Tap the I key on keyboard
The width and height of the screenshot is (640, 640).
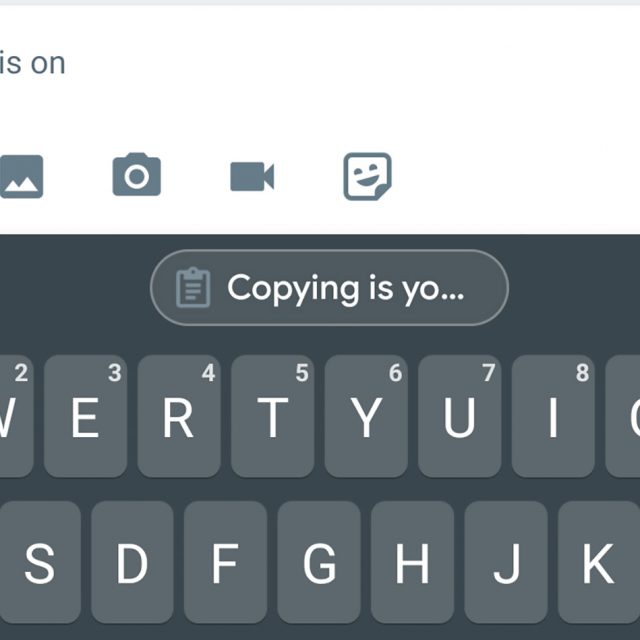[553, 416]
